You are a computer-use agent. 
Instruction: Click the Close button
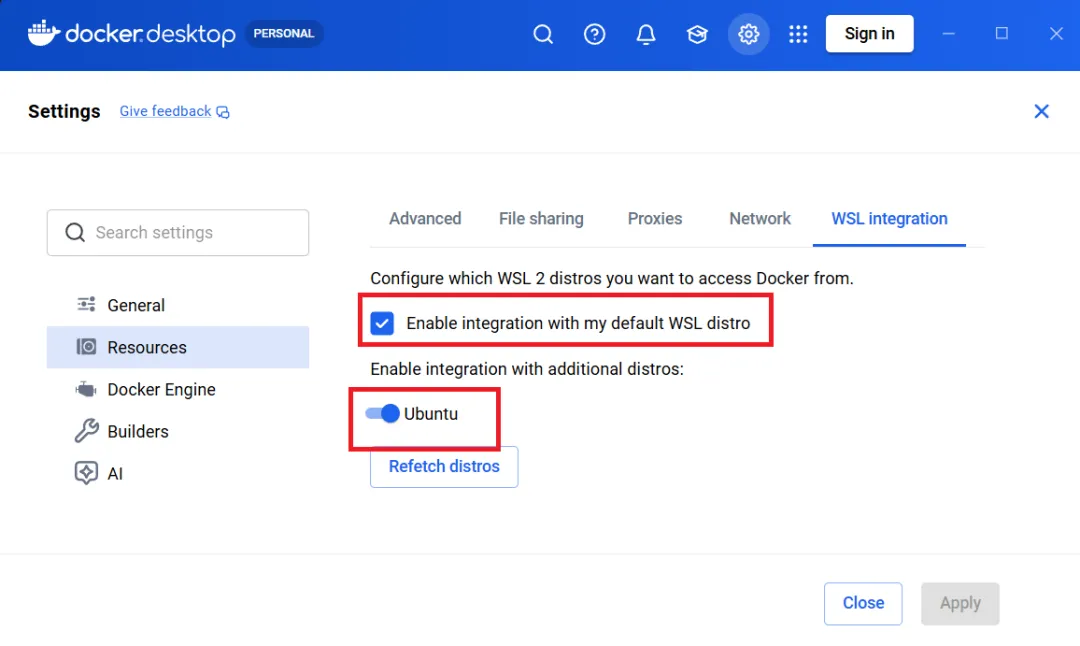click(863, 603)
